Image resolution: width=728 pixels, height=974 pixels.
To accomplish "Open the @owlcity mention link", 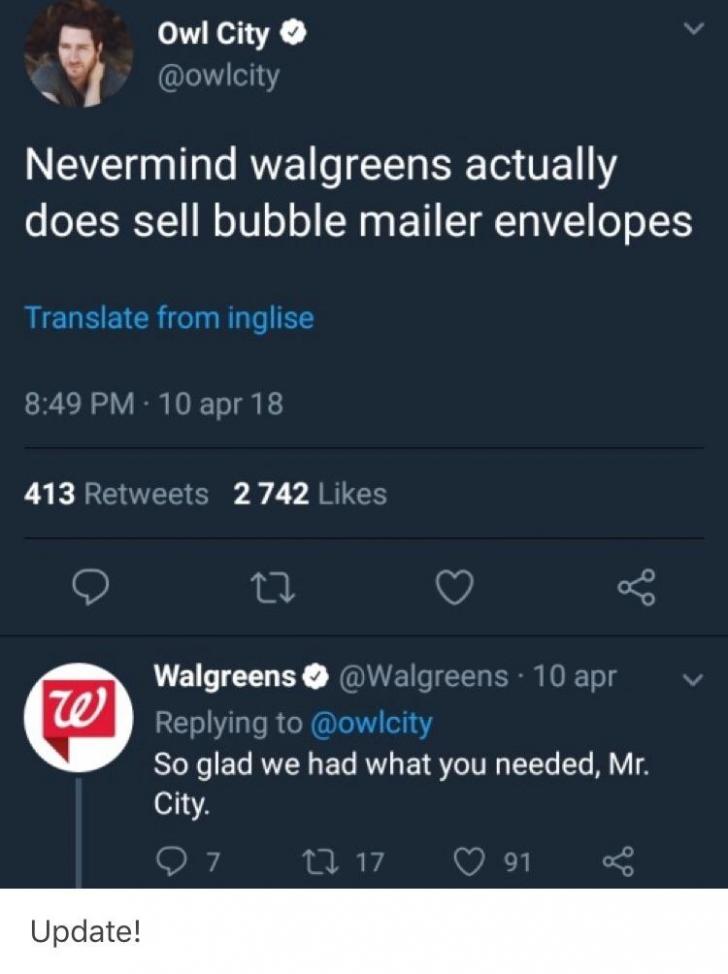I will (371, 722).
